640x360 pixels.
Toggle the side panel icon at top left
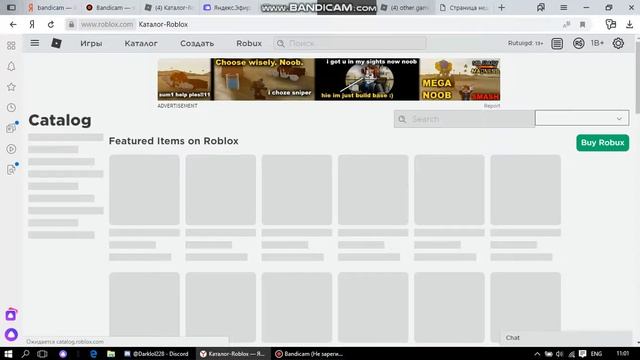point(11,7)
